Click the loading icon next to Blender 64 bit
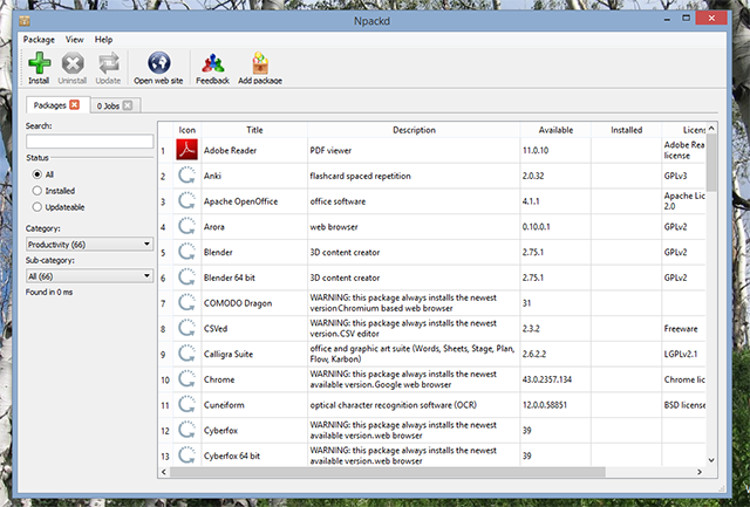 187,277
